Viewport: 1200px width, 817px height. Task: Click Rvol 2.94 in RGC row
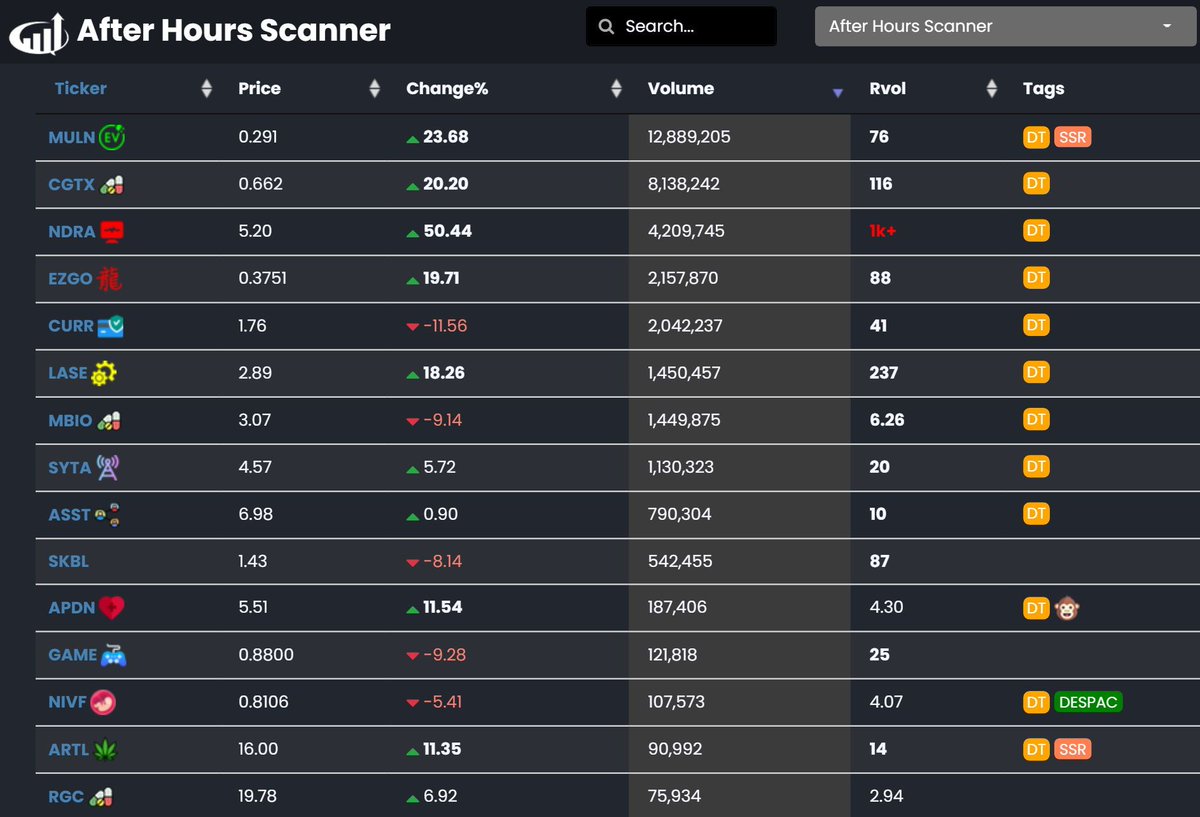click(x=886, y=796)
